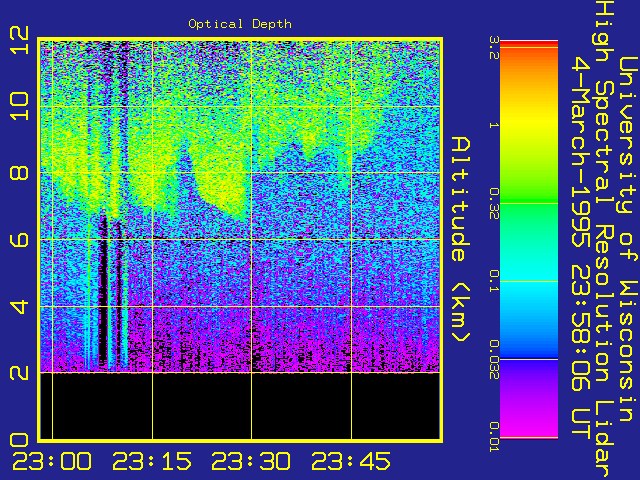Click the 23:00 time axis label
This screenshot has height=480, width=640.
pyautogui.click(x=52, y=462)
